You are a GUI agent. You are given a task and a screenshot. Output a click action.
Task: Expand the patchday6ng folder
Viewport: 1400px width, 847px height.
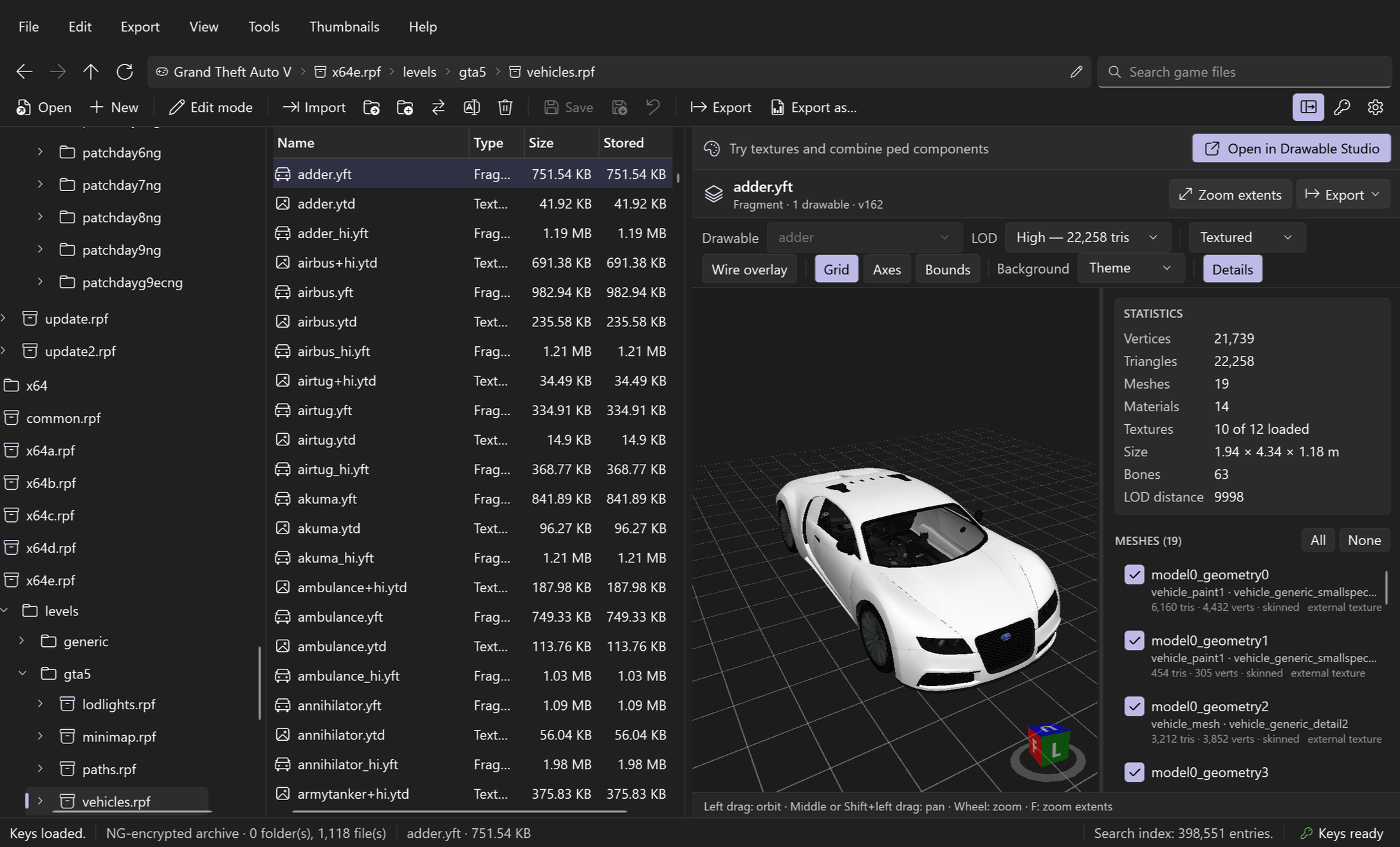40,152
